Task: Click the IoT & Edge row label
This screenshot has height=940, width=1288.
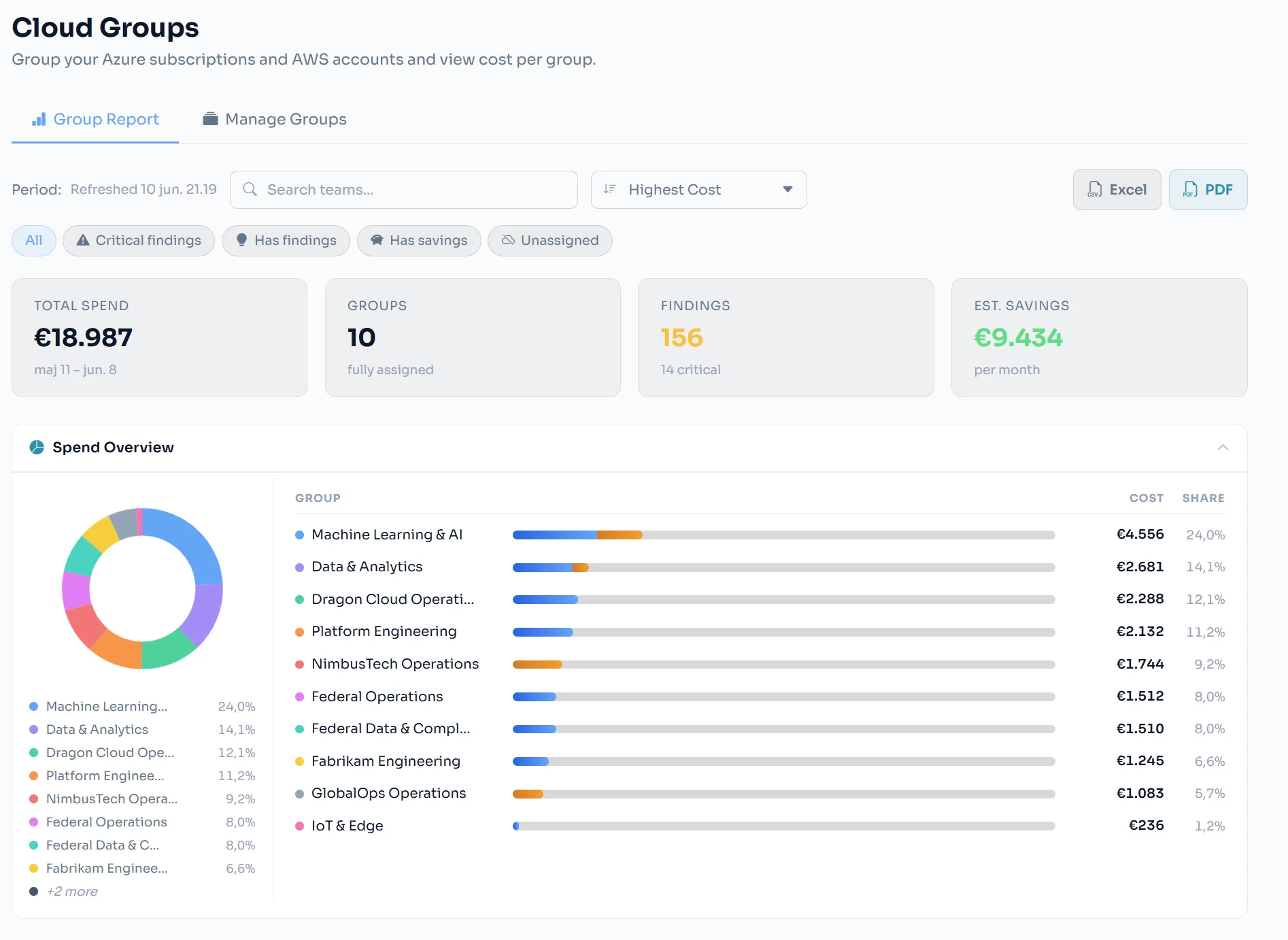Action: (347, 826)
